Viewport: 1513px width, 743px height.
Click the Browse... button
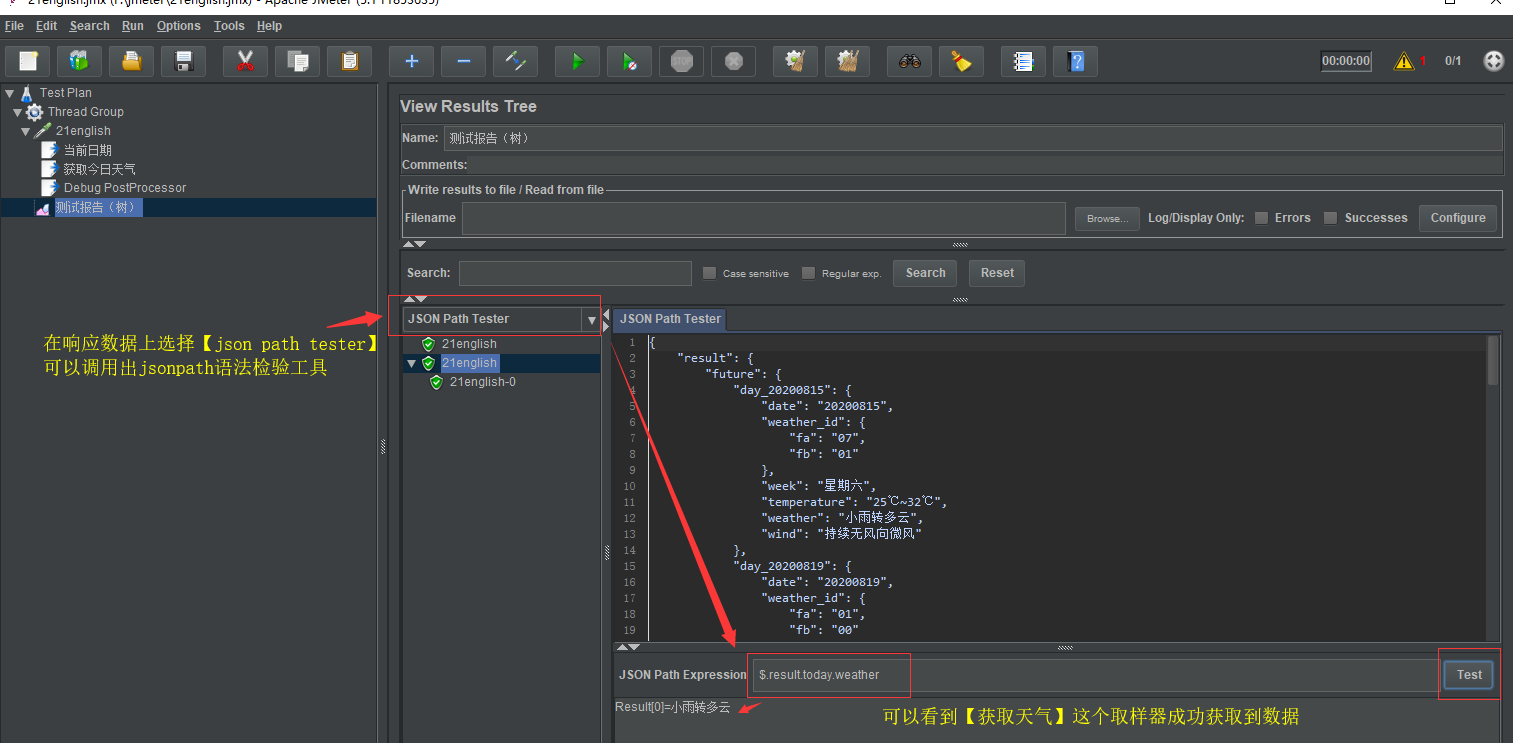[x=1107, y=219]
